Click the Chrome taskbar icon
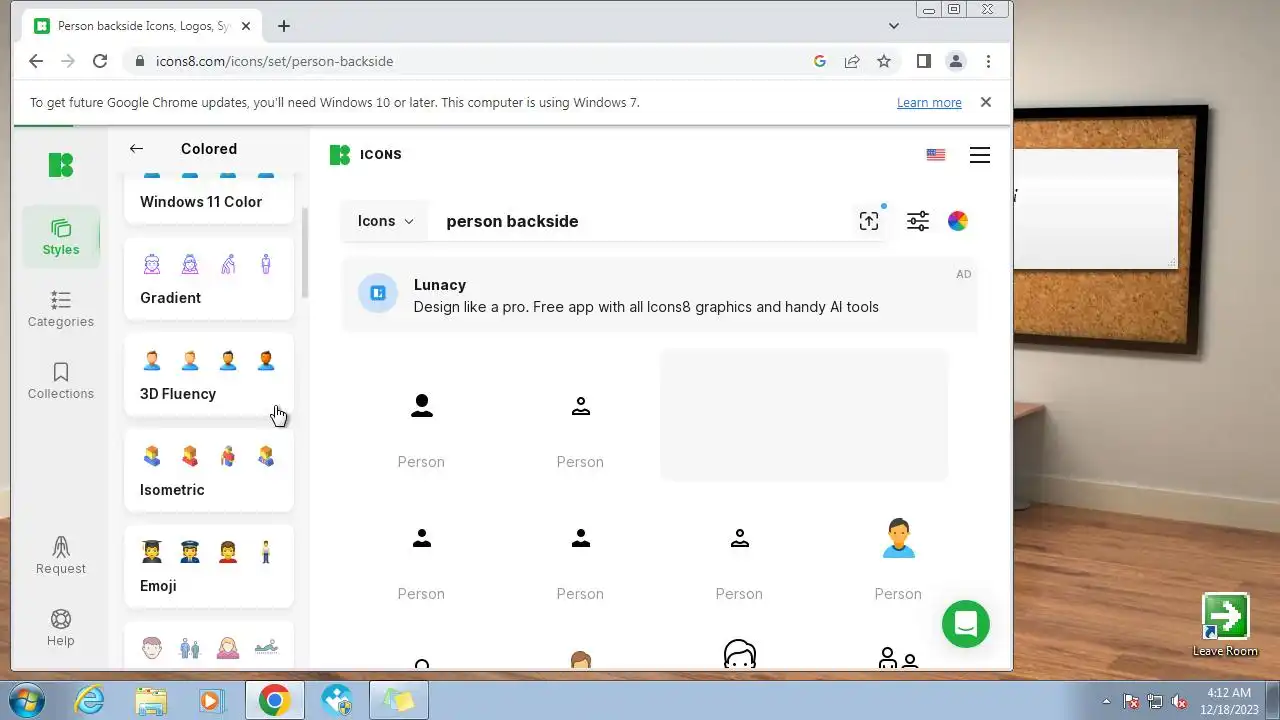 [x=274, y=700]
